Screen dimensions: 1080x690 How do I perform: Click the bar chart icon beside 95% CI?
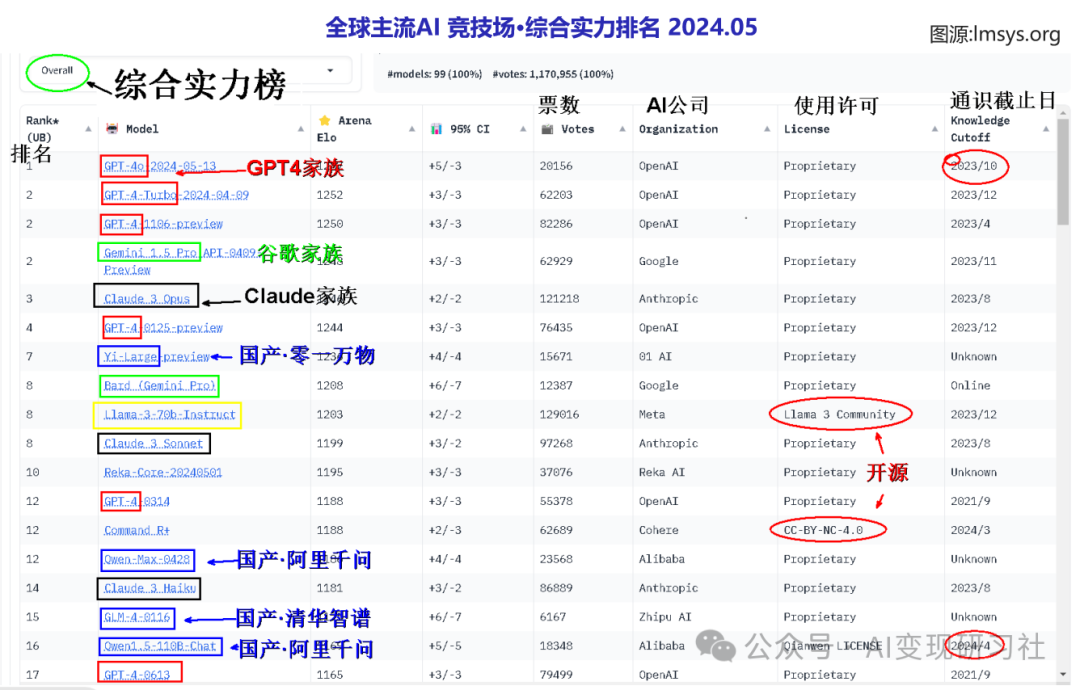436,129
